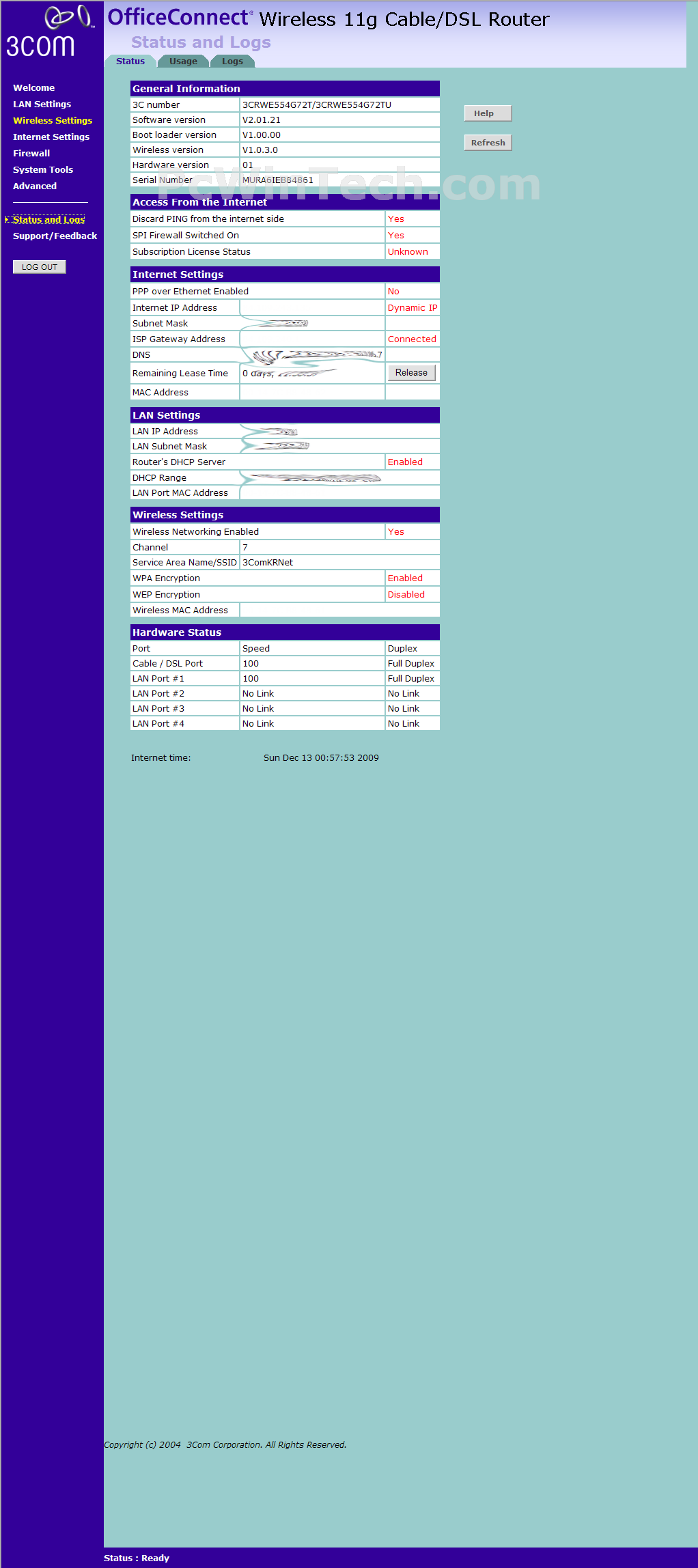
Task: Click the Software version value V2.01.21
Action: [x=262, y=120]
